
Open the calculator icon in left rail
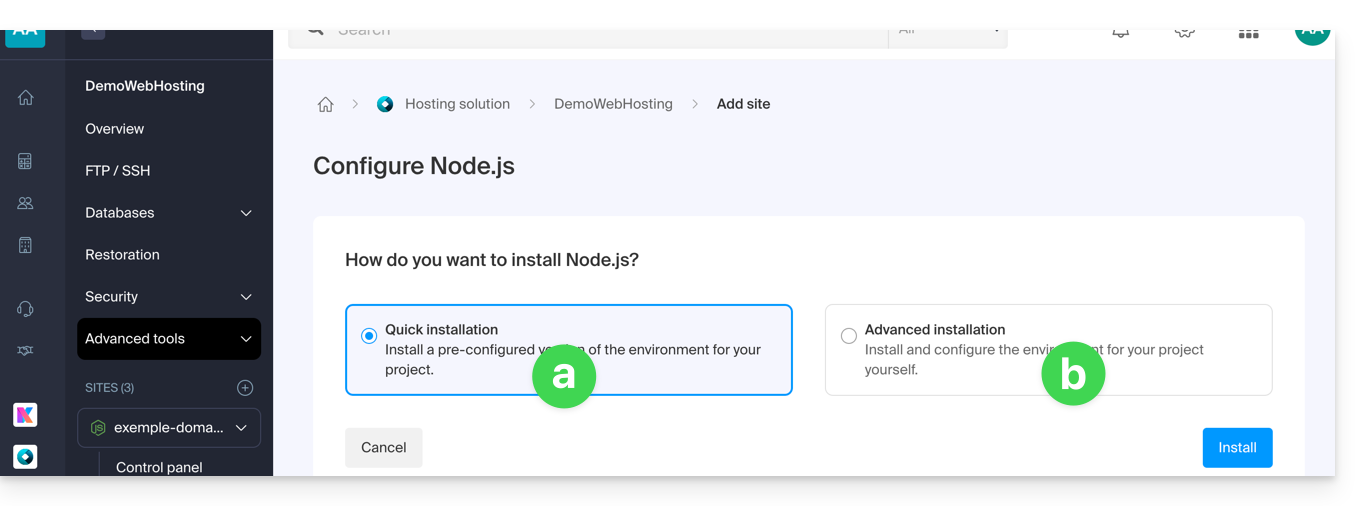coord(26,161)
